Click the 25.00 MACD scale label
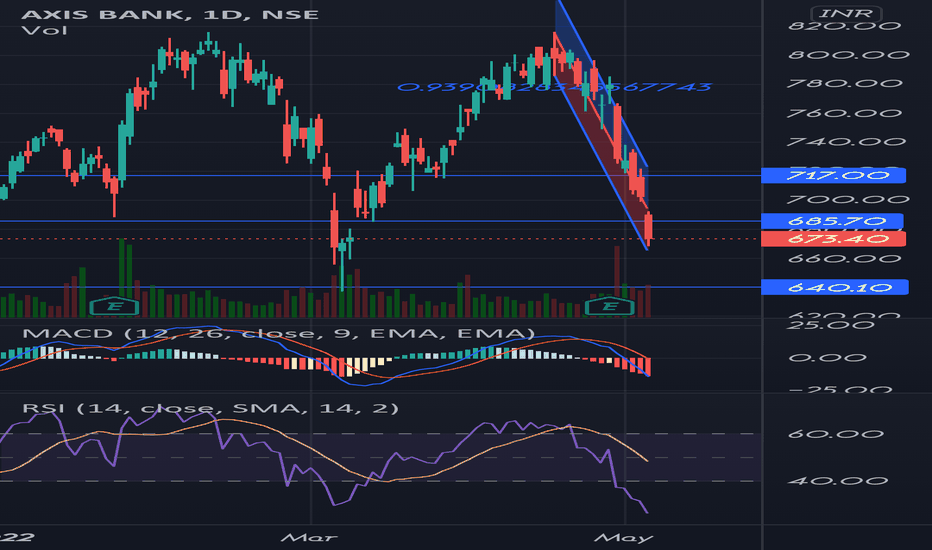The width and height of the screenshot is (932, 550). (831, 325)
